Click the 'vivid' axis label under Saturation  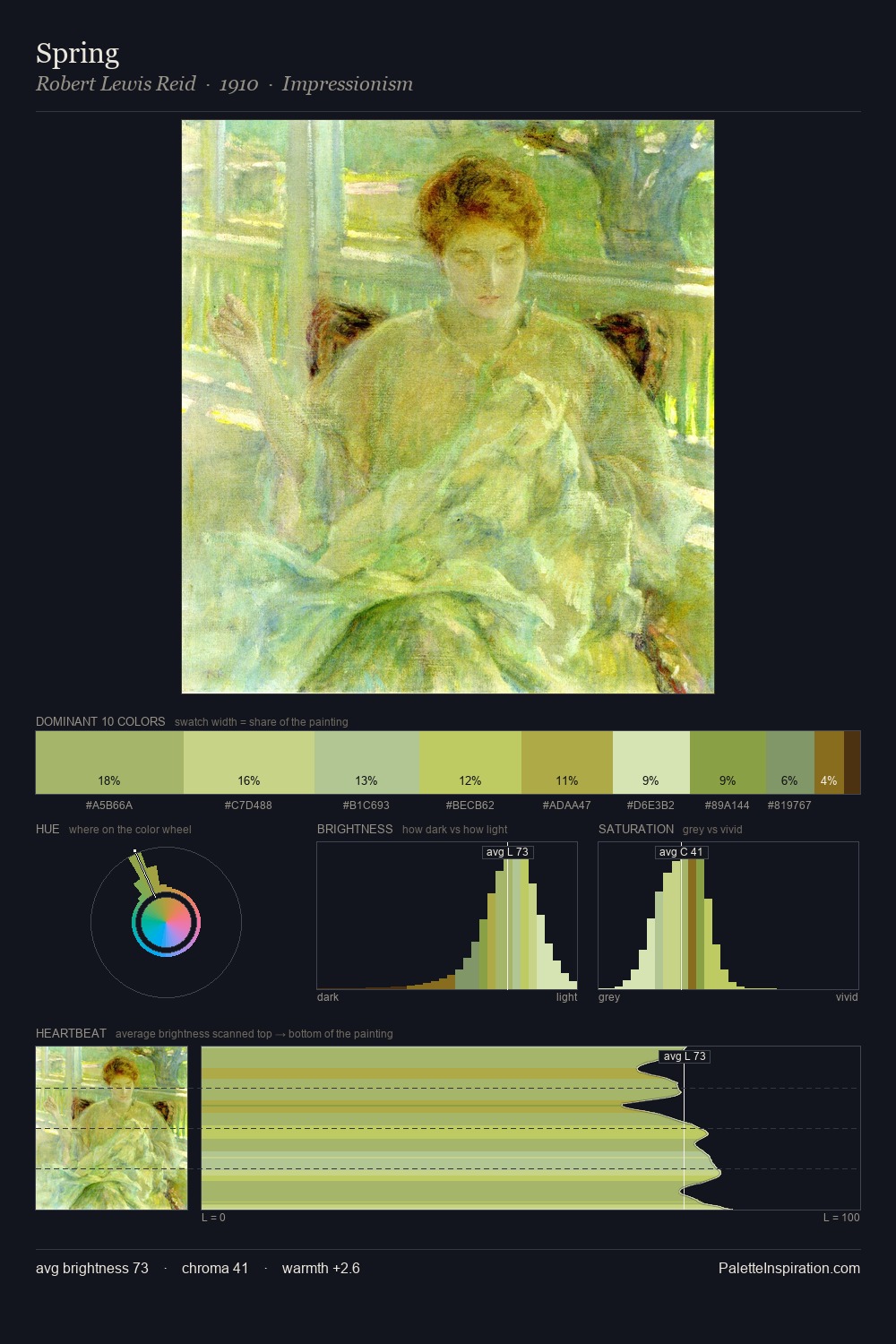coord(847,997)
